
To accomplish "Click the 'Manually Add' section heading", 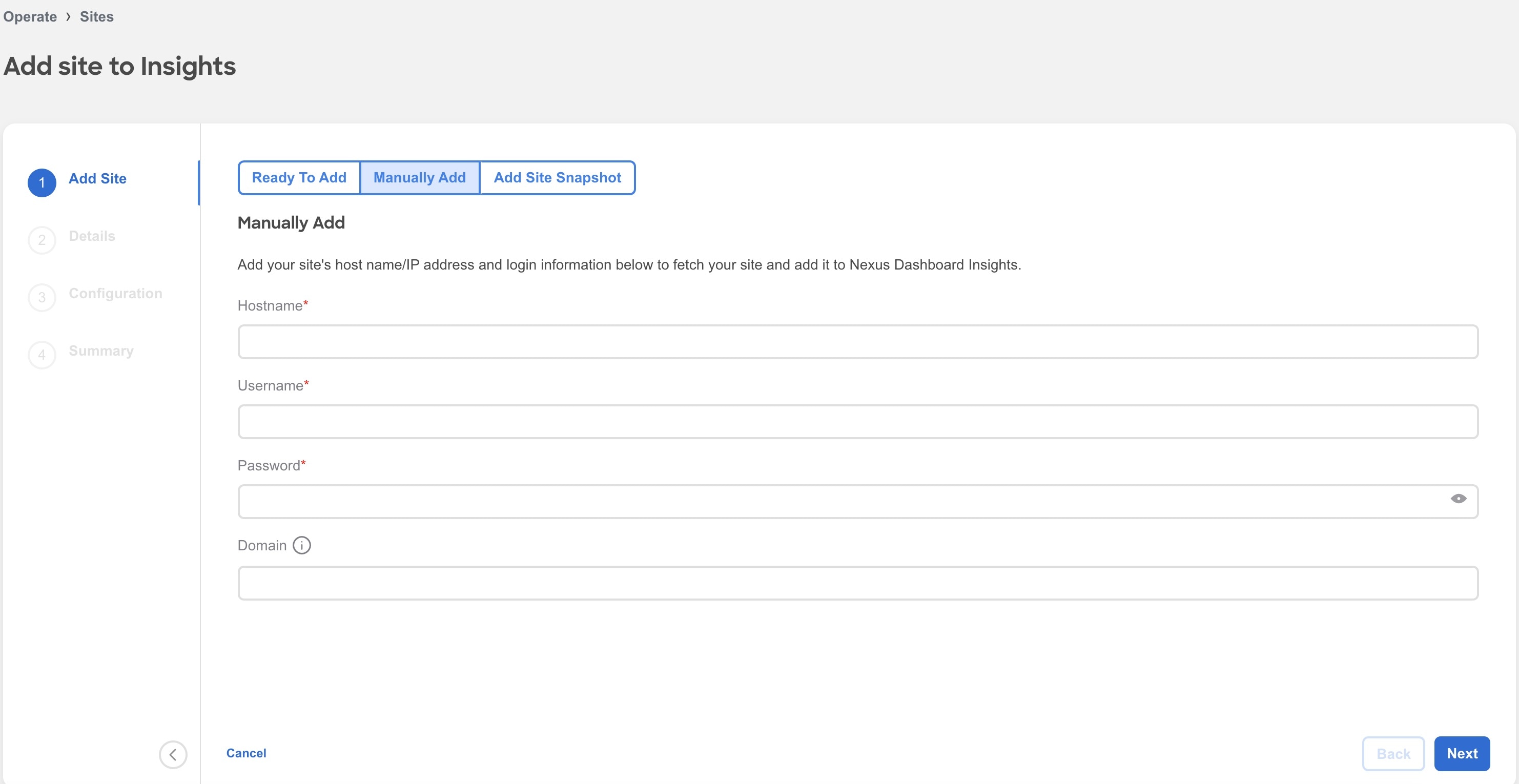I will pyautogui.click(x=291, y=223).
